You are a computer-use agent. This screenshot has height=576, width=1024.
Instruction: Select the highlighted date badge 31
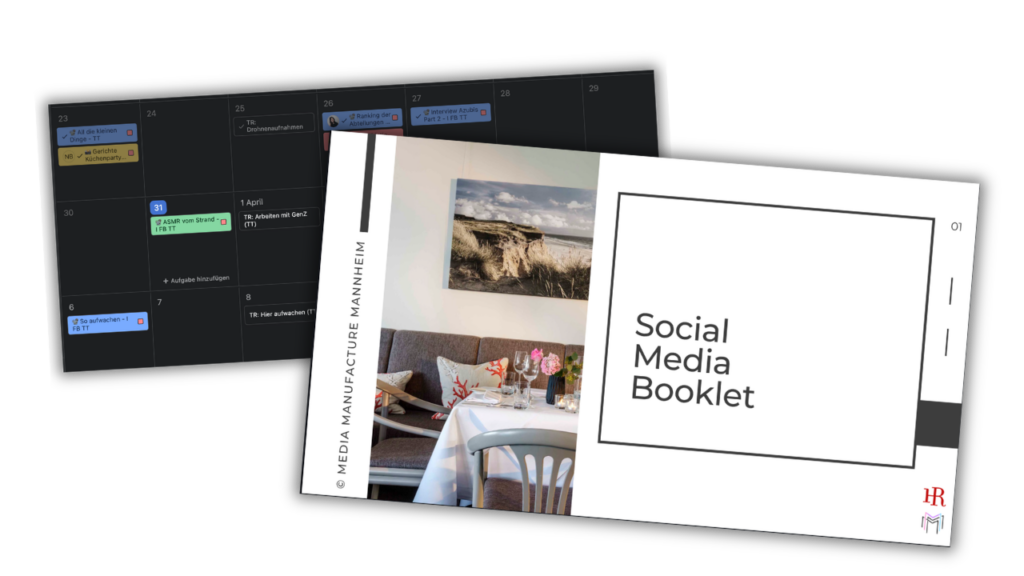point(159,207)
